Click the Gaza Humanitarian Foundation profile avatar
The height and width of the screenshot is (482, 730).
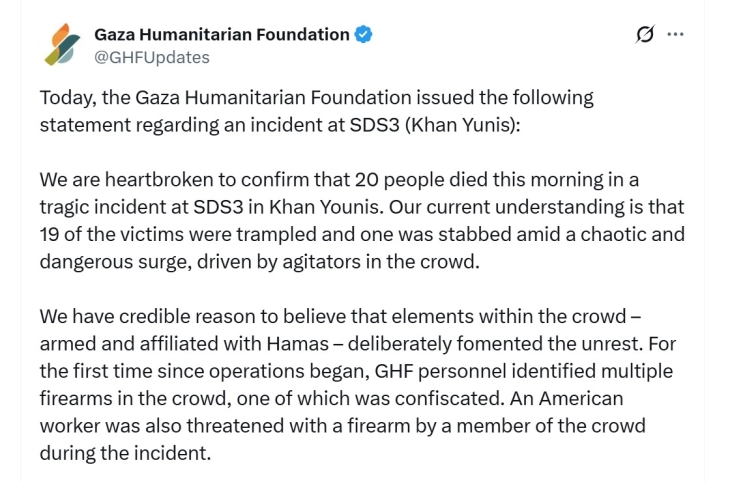tap(63, 45)
